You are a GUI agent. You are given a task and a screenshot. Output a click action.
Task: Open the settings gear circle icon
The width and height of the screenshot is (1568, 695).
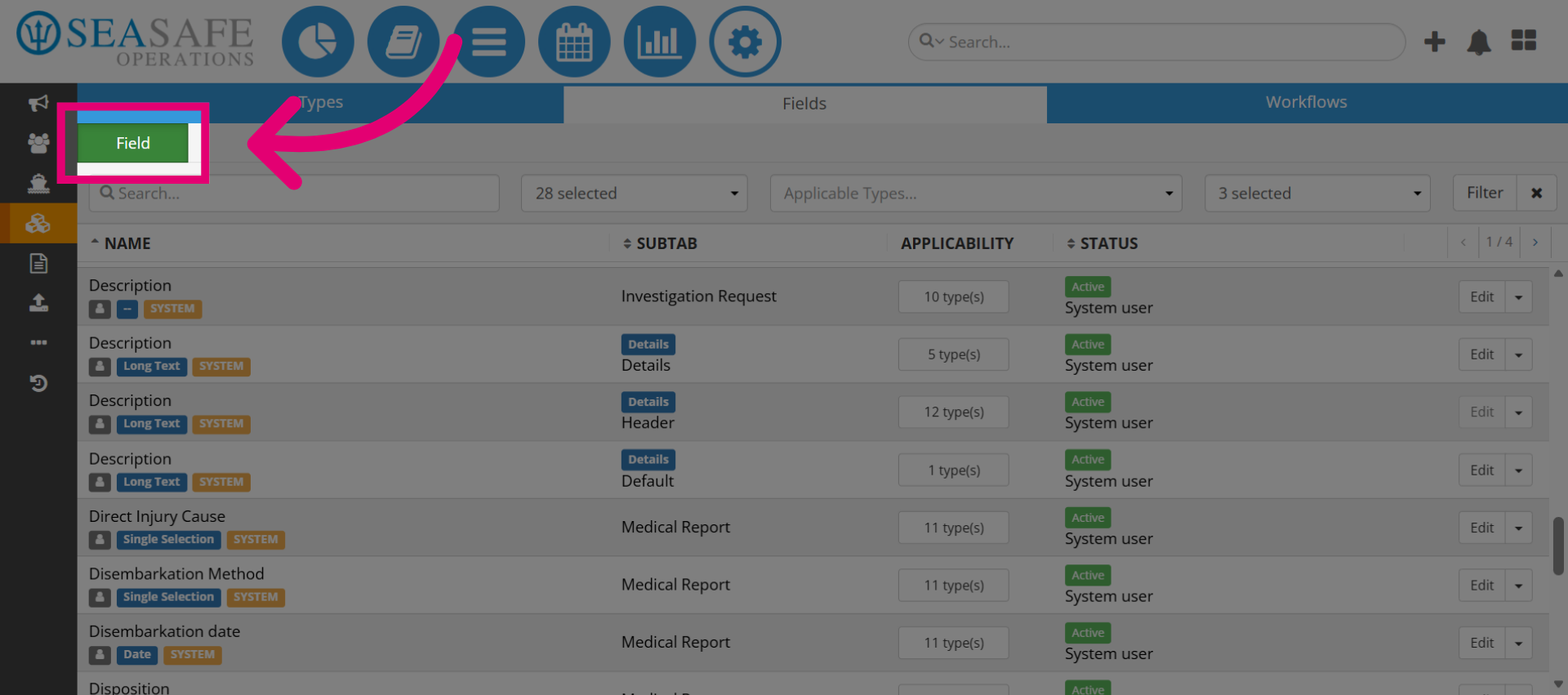tap(745, 42)
